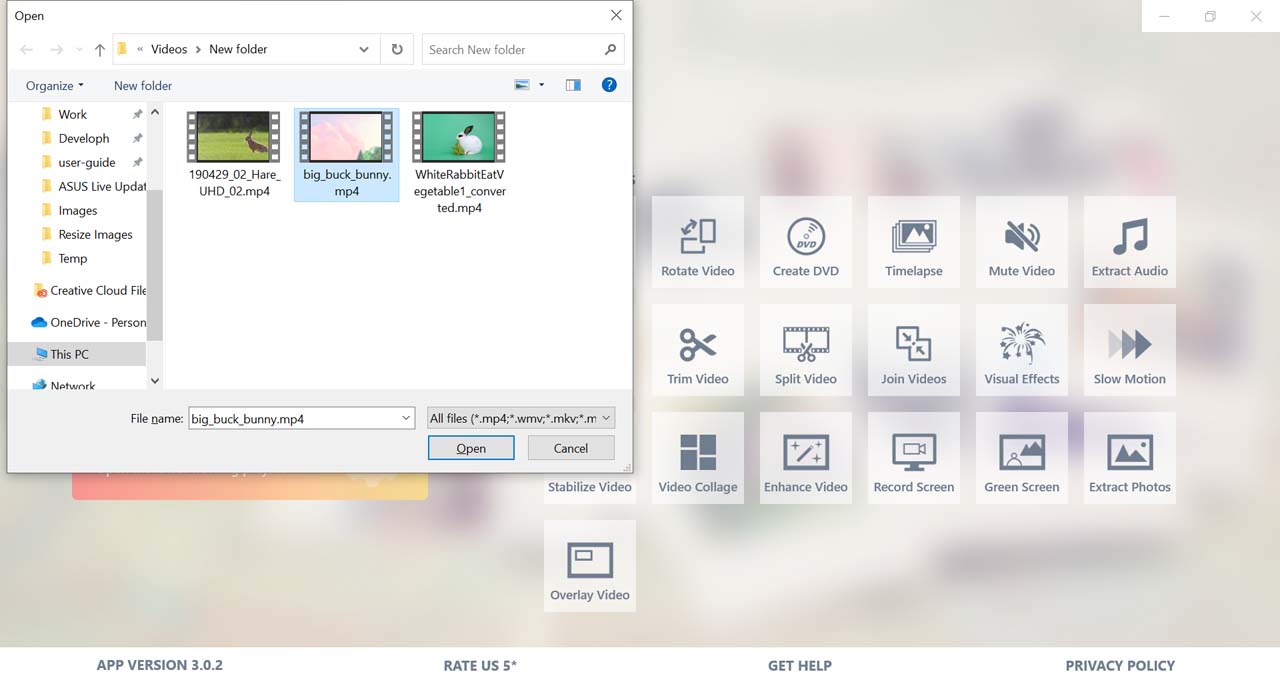Open the File name history dropdown
Image resolution: width=1280 pixels, height=680 pixels.
tap(405, 418)
